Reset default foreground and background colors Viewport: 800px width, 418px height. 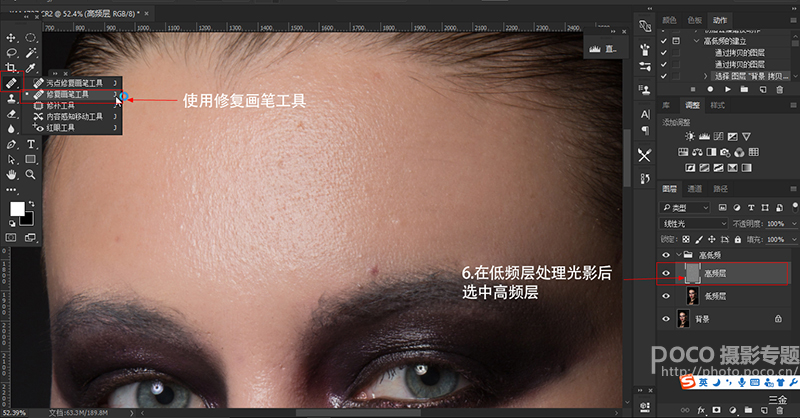point(12,223)
